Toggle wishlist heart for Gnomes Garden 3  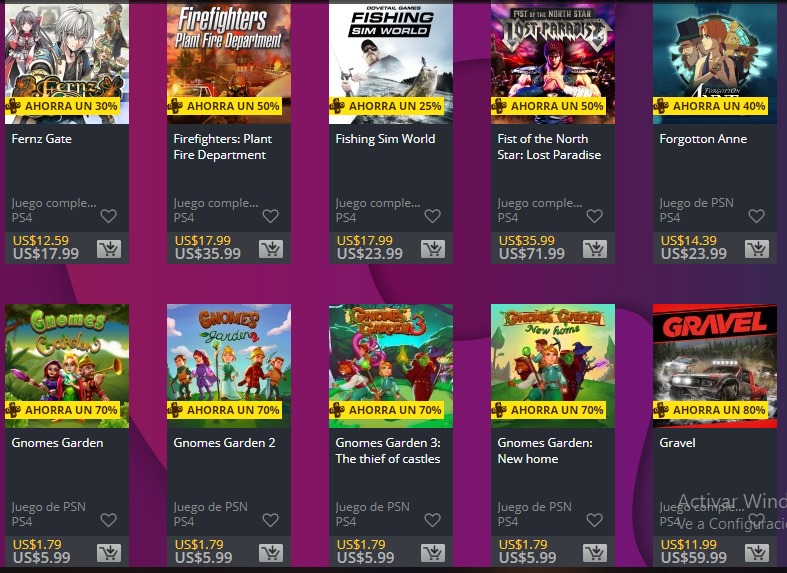pyautogui.click(x=432, y=520)
